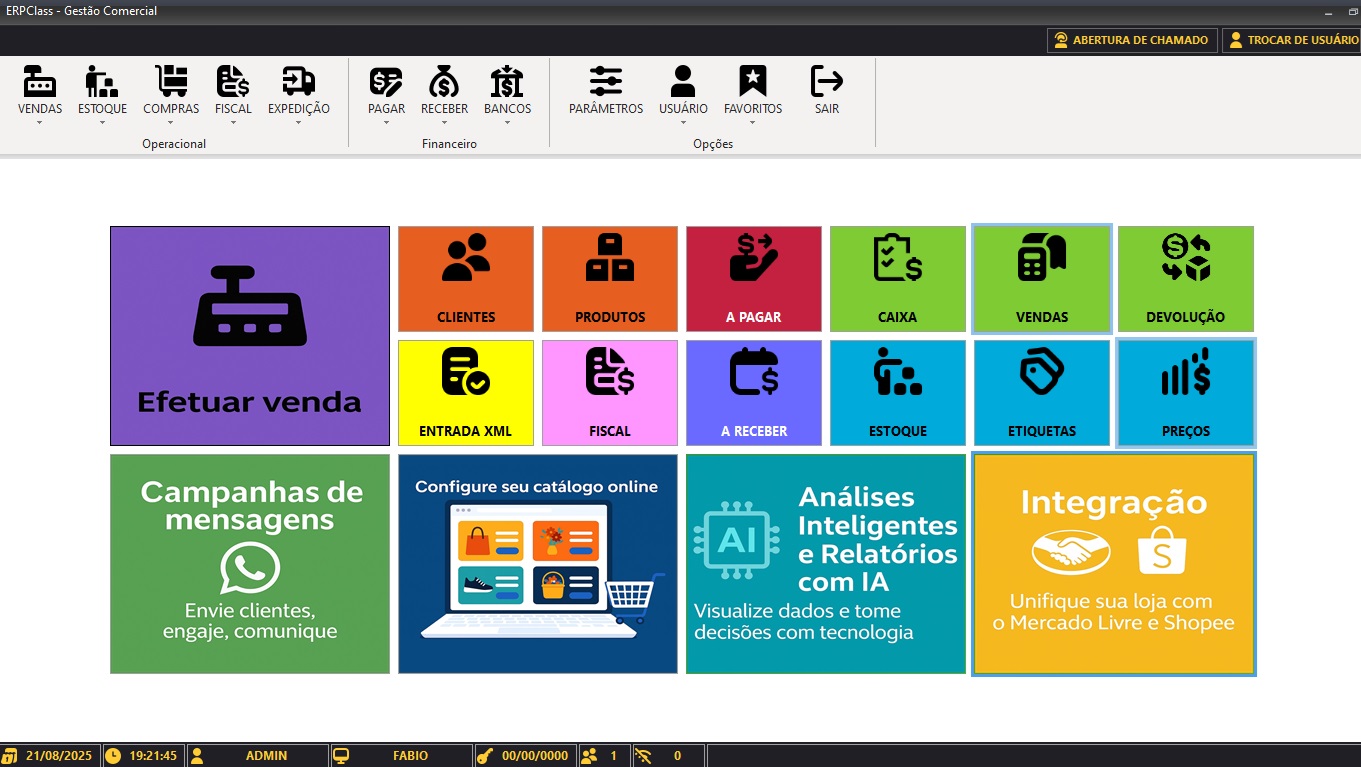
Task: Click Abertura de Chamado button
Action: click(x=1132, y=40)
